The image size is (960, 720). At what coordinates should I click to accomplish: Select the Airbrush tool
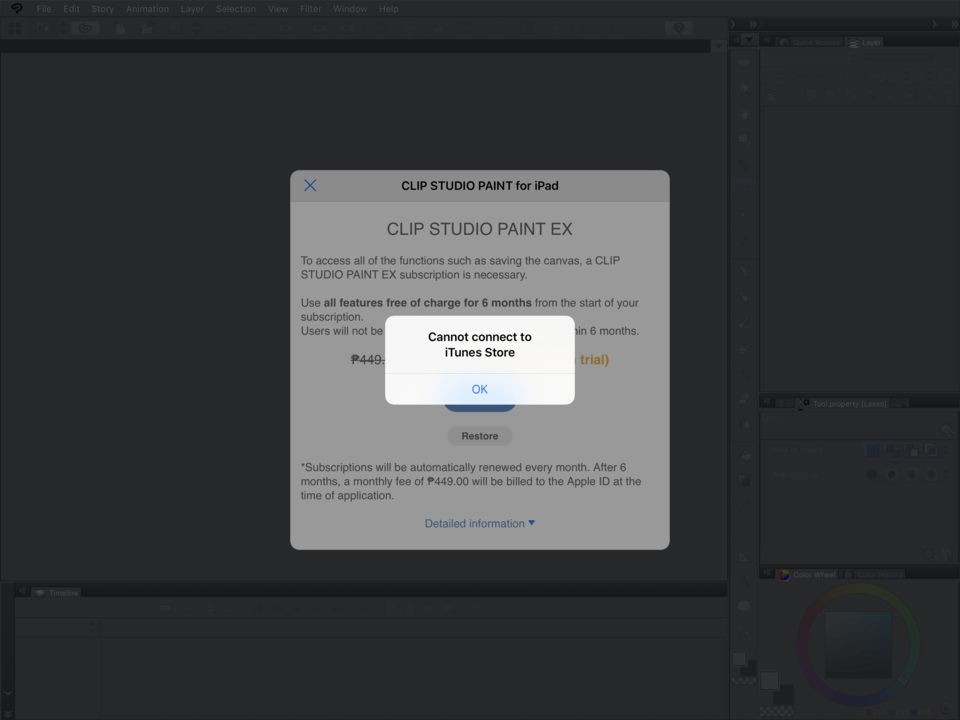[x=744, y=349]
